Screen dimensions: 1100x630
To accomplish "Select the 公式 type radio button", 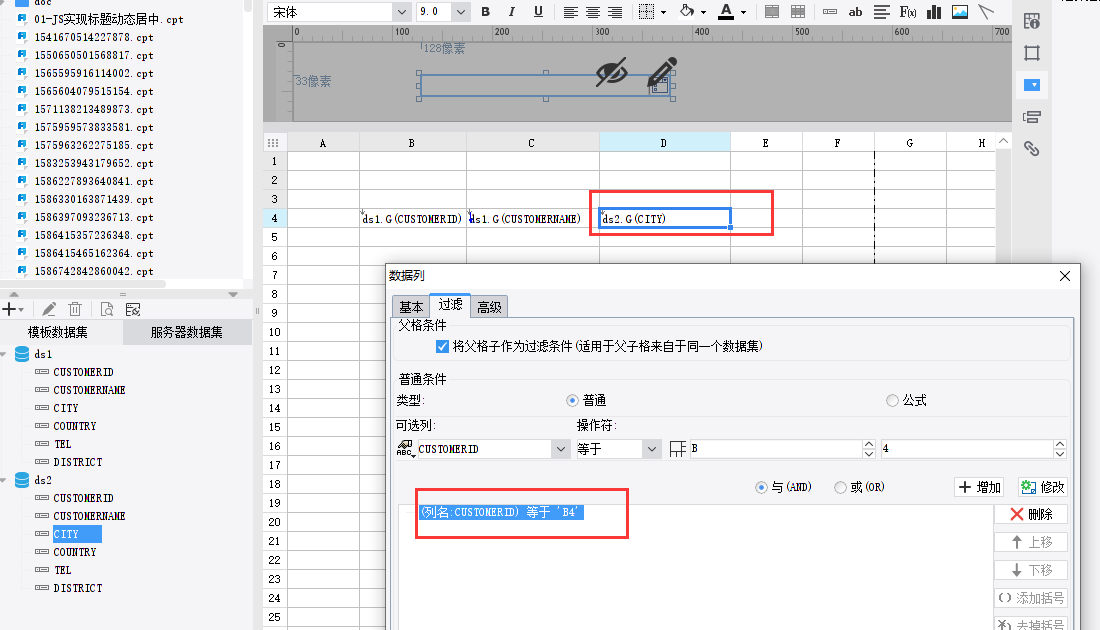I will click(x=892, y=401).
